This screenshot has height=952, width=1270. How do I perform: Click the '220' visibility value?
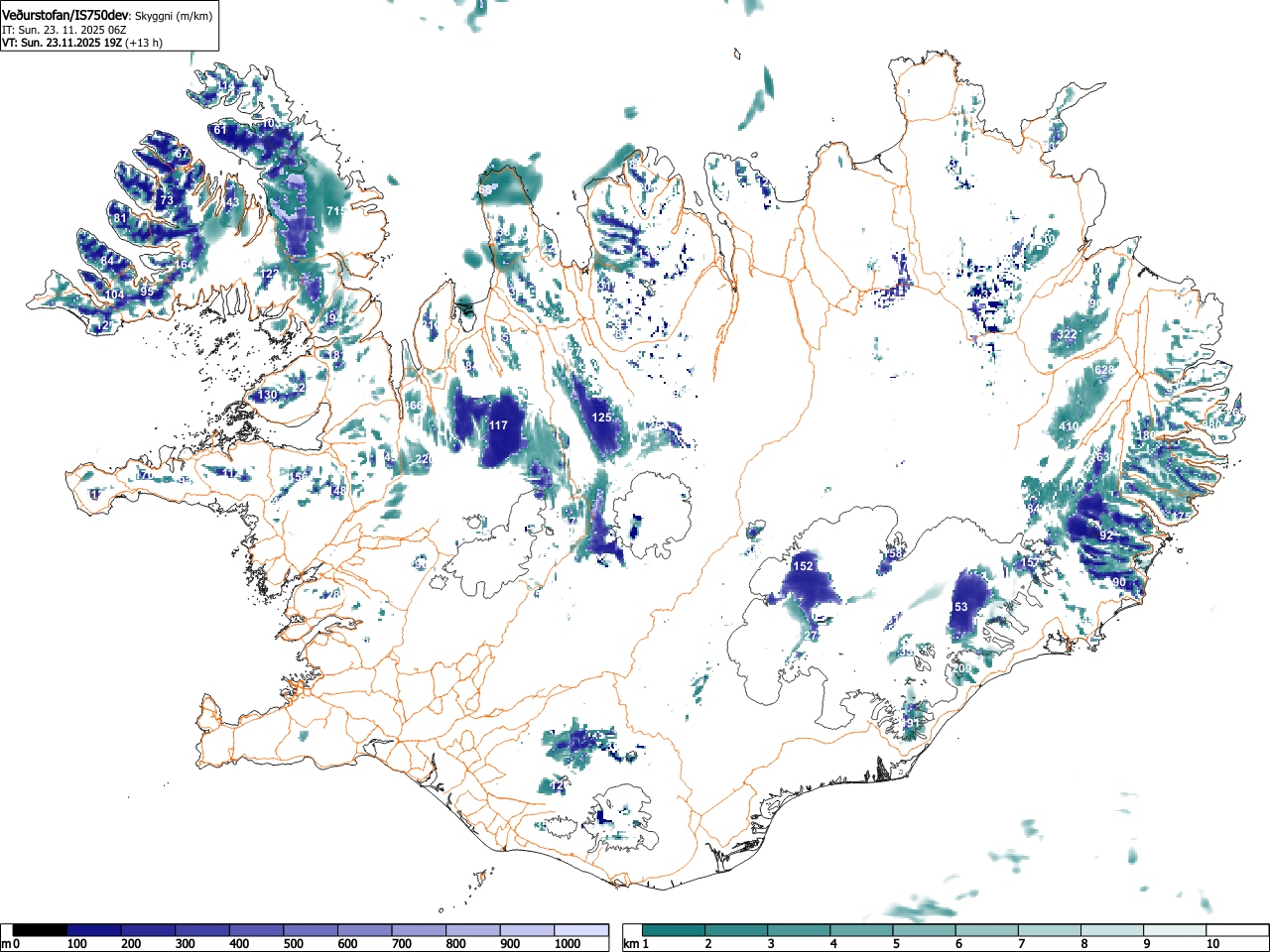coord(424,459)
